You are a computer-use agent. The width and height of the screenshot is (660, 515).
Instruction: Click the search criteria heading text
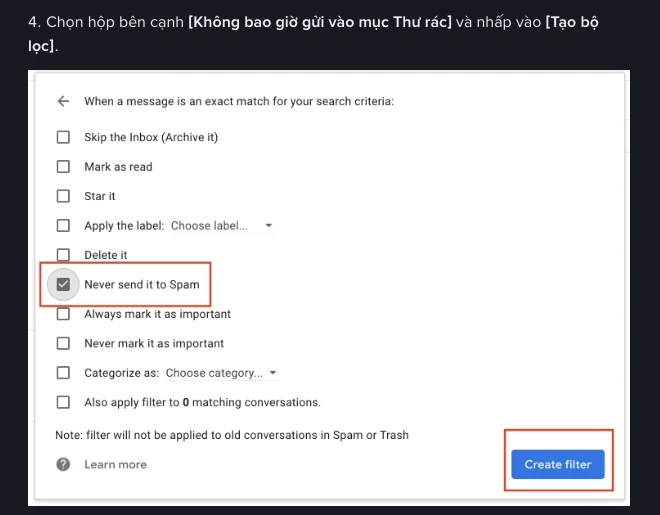tap(239, 101)
